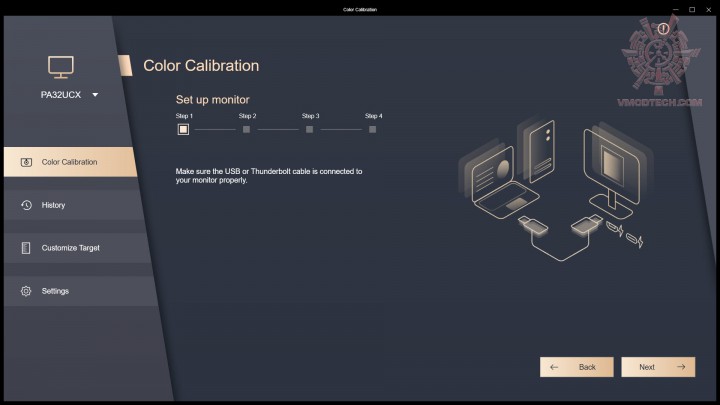
Task: Click the Settings gear icon
Action: point(26,291)
